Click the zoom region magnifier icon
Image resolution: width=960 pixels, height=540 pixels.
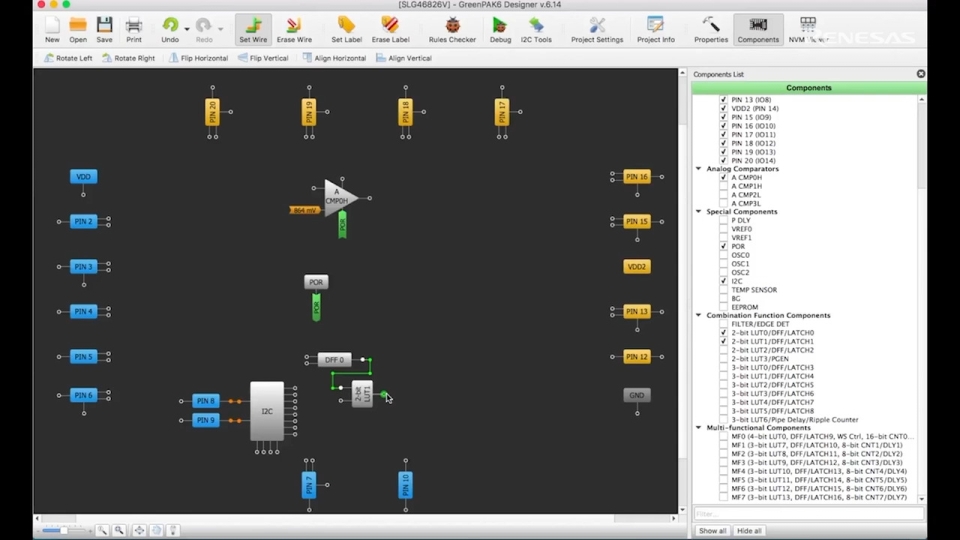(x=119, y=530)
